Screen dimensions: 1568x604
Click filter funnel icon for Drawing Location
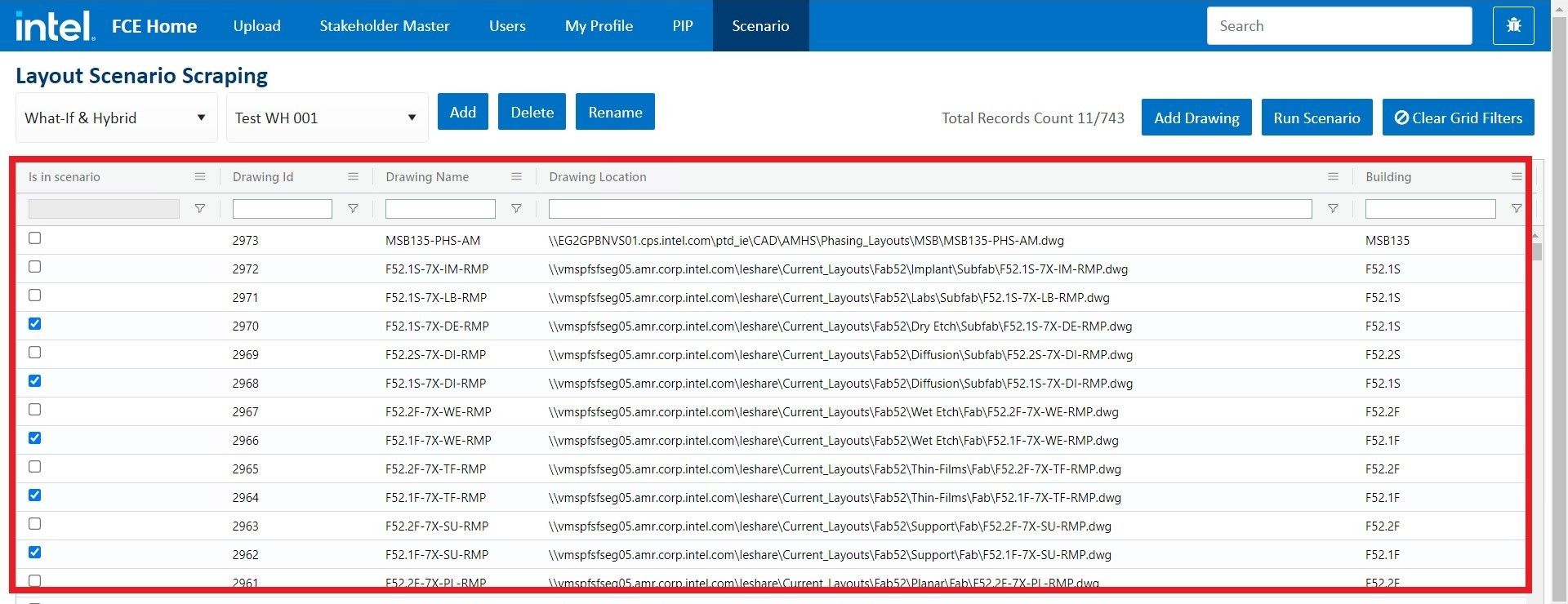(1333, 209)
